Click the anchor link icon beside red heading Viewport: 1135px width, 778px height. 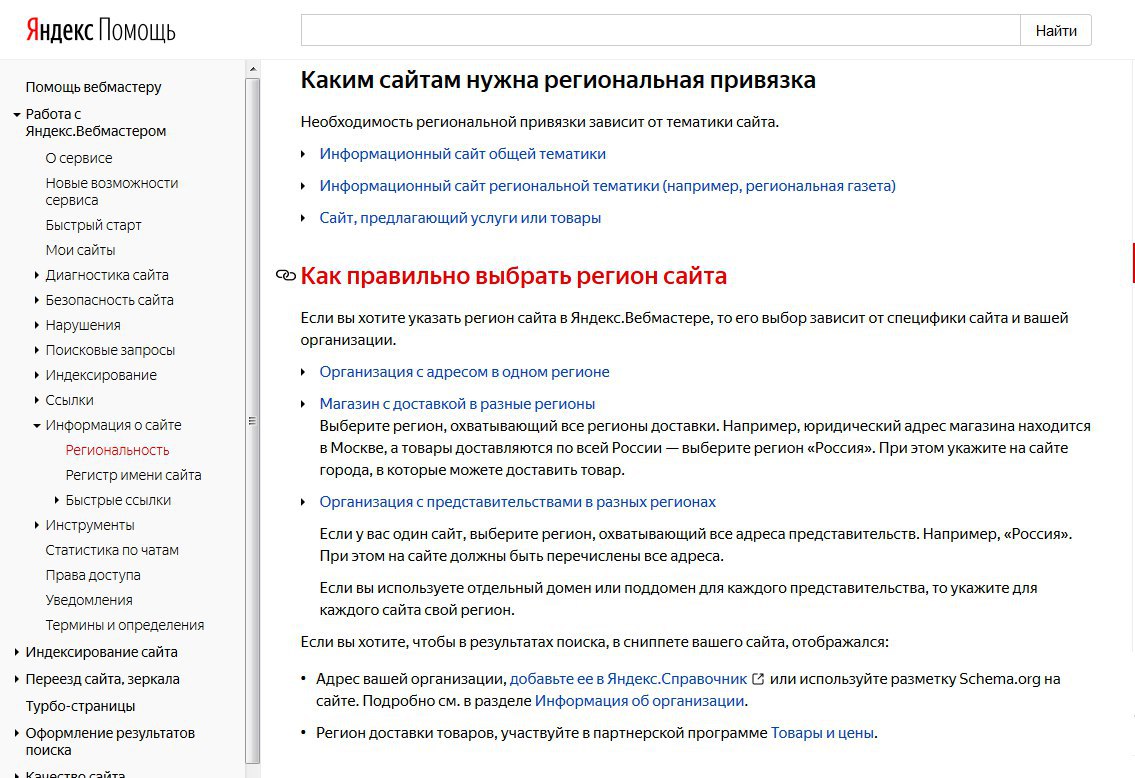286,275
